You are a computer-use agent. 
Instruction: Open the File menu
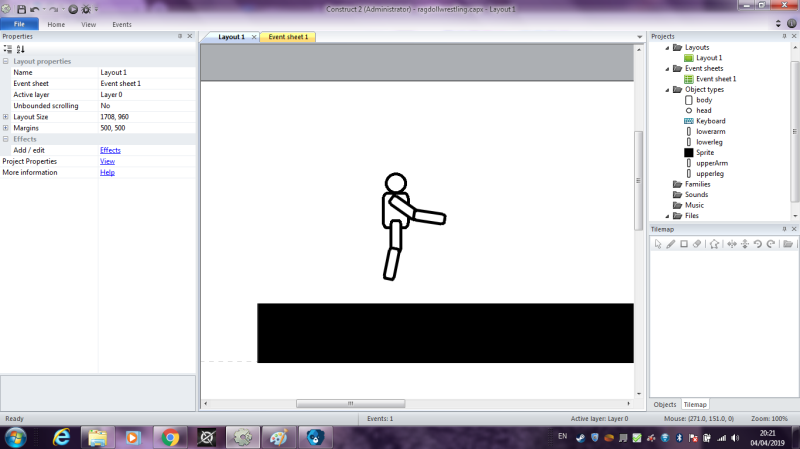[19, 24]
